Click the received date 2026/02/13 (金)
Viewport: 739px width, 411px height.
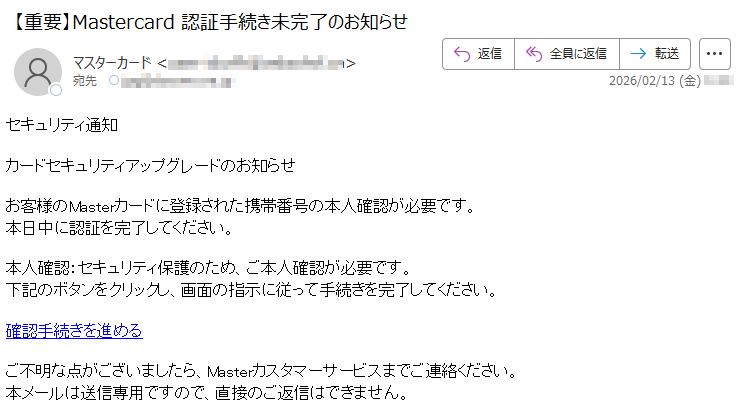click(x=655, y=81)
